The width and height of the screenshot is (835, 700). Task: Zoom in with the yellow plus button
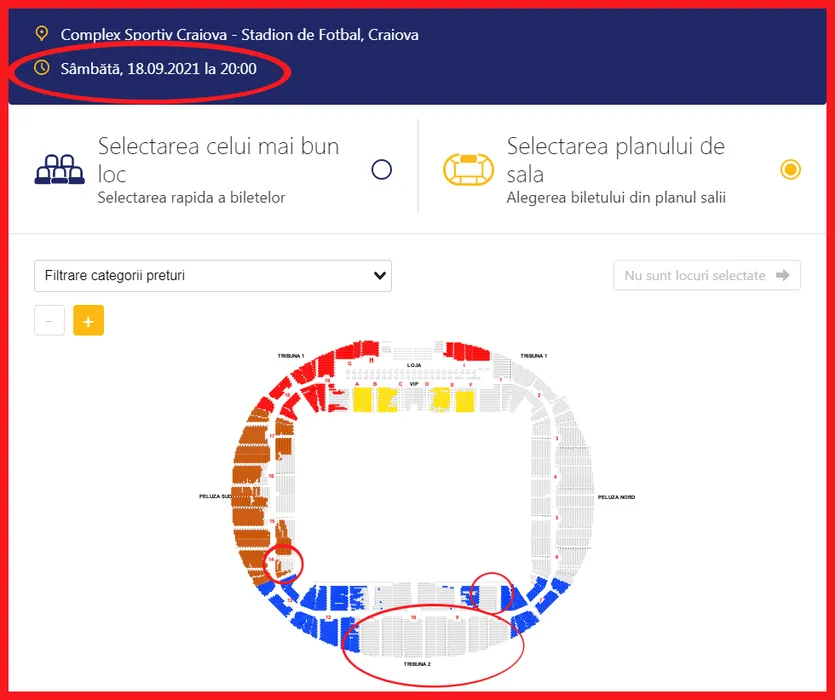(x=88, y=321)
